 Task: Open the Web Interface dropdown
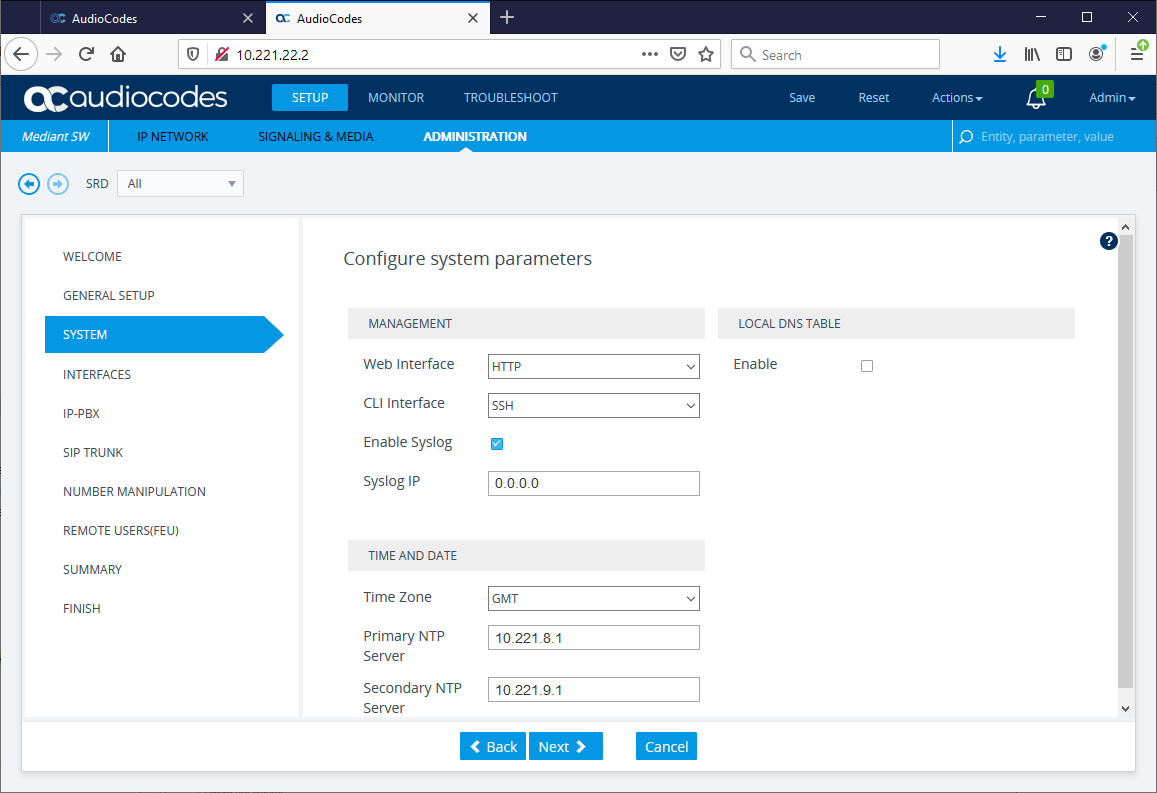(x=593, y=367)
